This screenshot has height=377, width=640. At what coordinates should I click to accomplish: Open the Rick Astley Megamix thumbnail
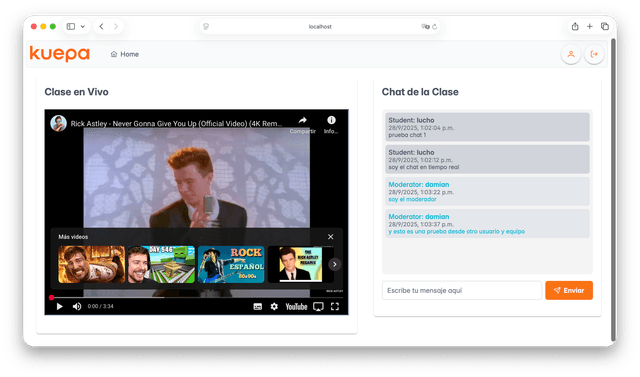(x=301, y=264)
